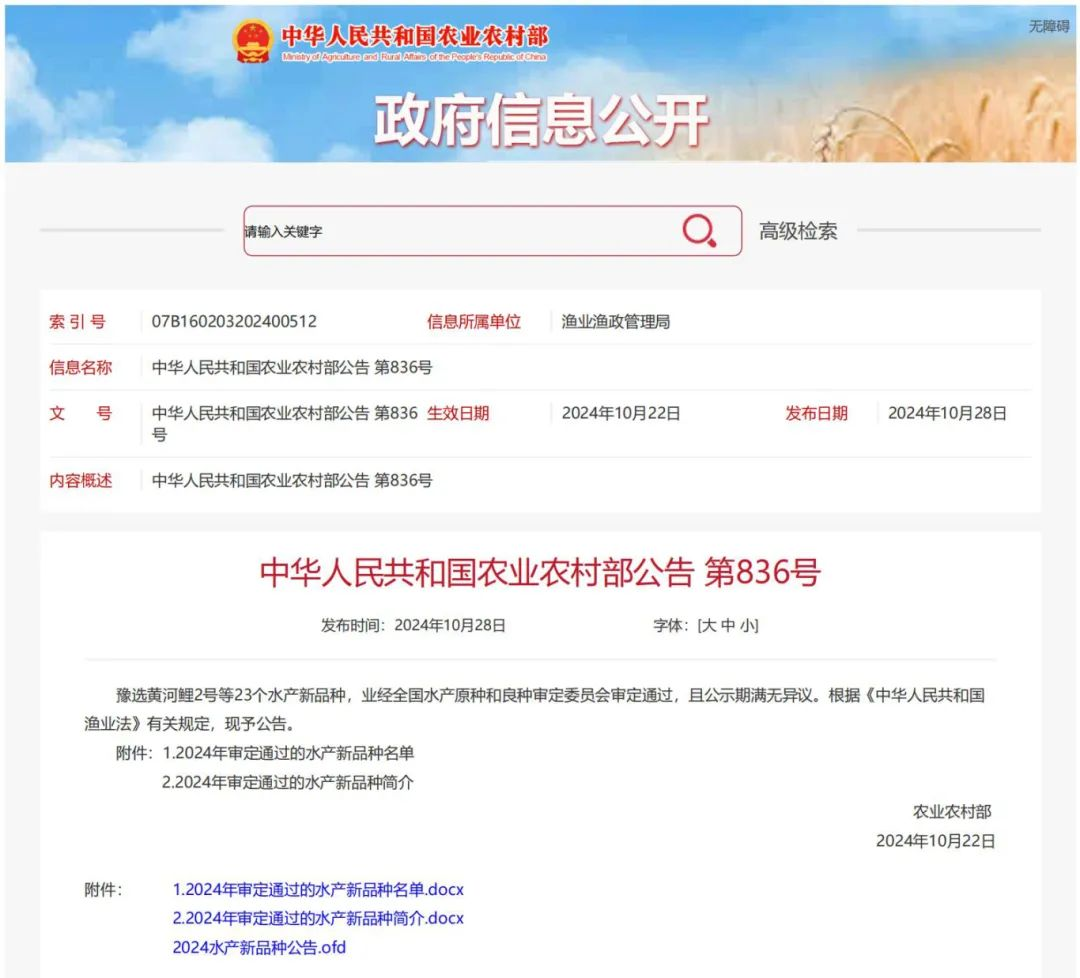Open 高级检索 advanced search
This screenshot has width=1080, height=978.
pyautogui.click(x=797, y=231)
